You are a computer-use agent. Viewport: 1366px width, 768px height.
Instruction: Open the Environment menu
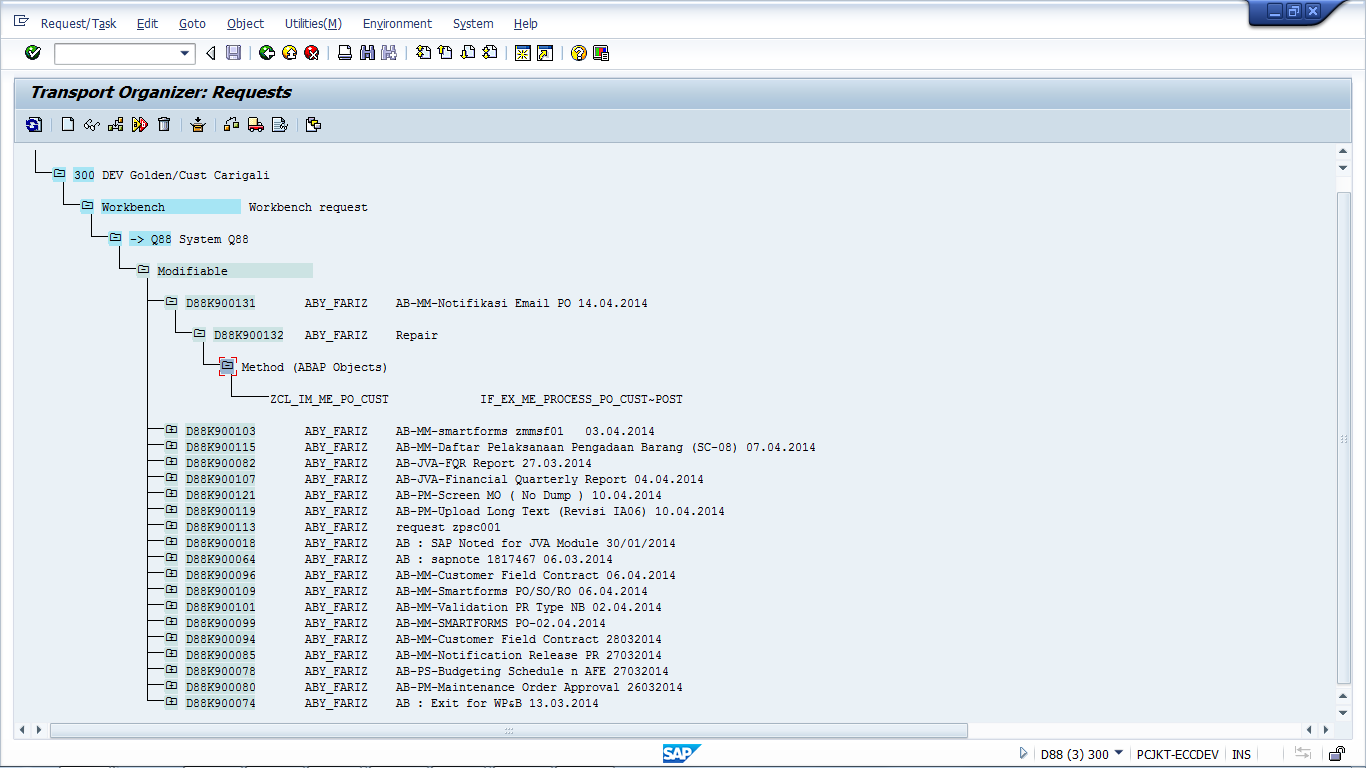(397, 23)
